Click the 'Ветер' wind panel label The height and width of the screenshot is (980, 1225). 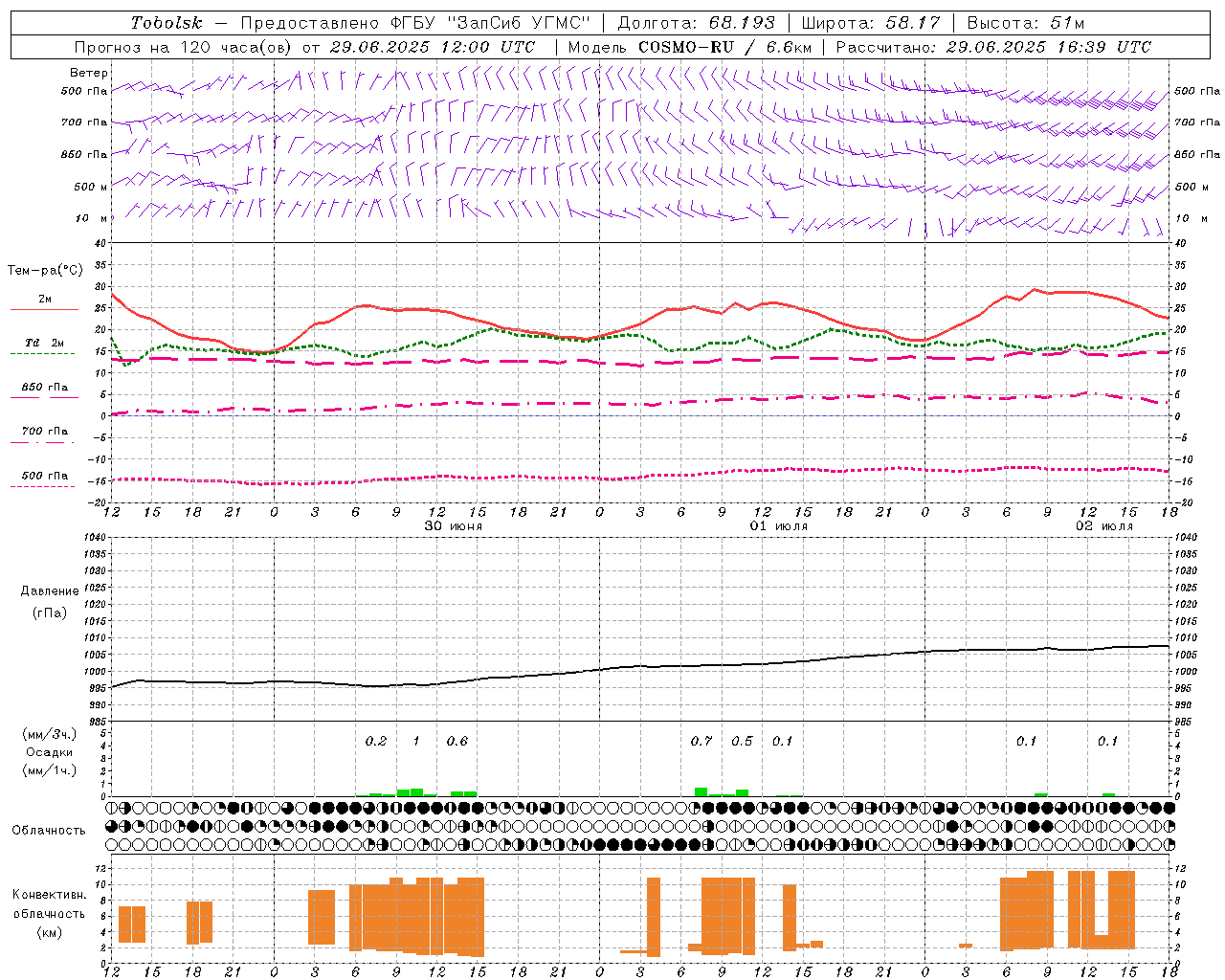(x=89, y=73)
